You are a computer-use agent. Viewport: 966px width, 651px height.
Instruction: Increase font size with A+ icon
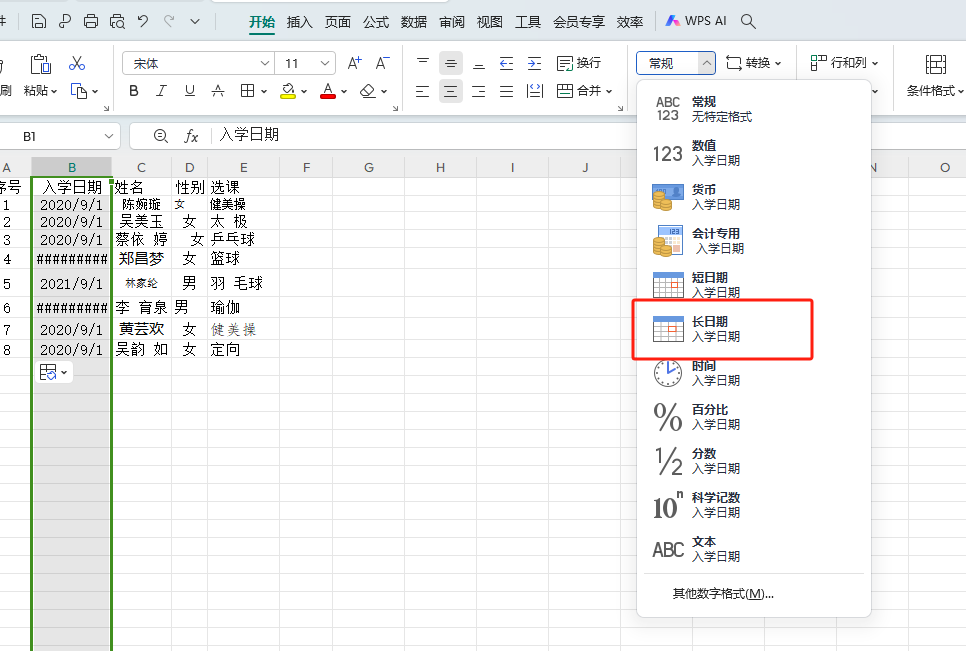point(354,63)
